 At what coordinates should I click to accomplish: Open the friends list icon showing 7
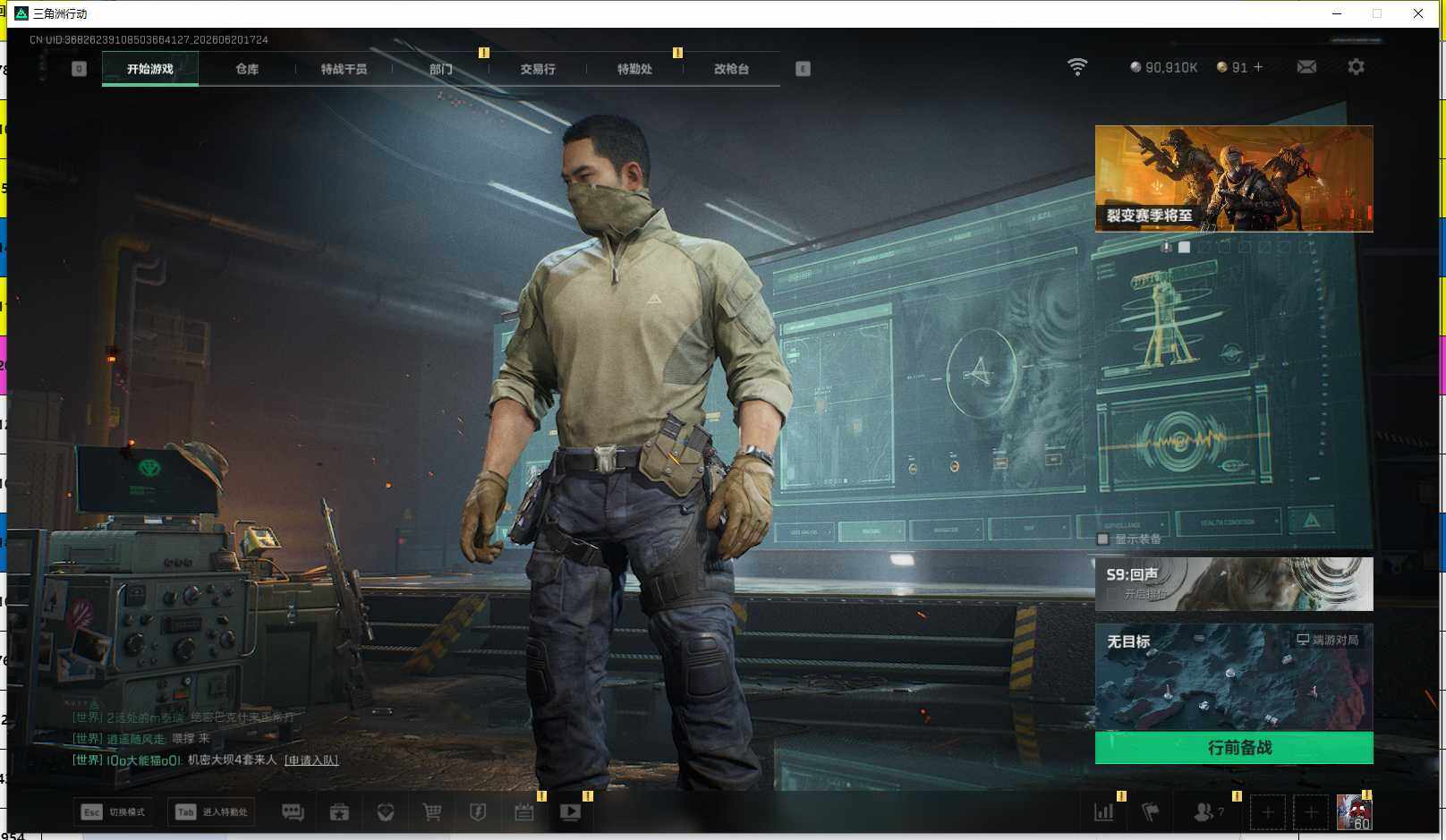1208,812
